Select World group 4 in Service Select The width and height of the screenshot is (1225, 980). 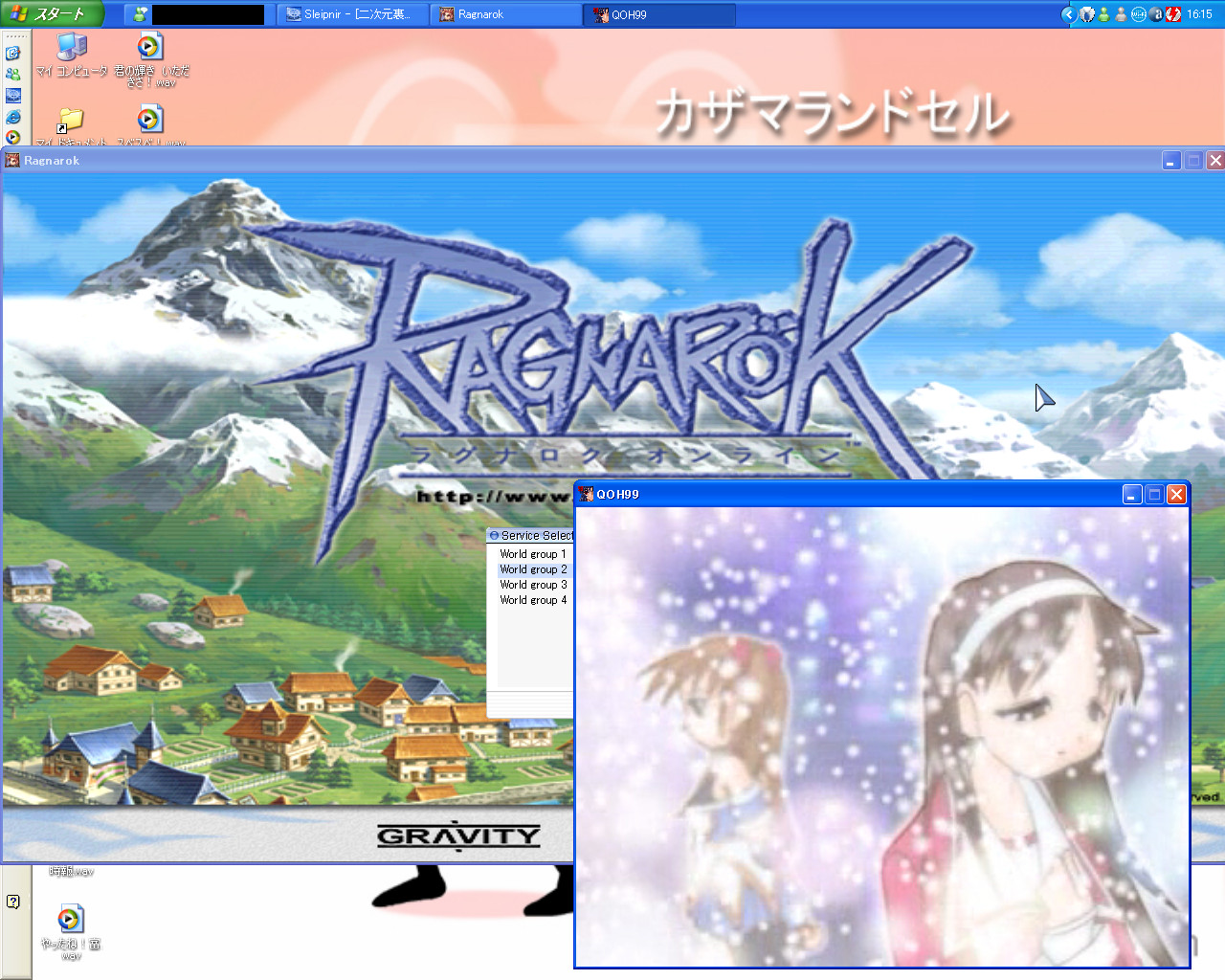pos(533,600)
